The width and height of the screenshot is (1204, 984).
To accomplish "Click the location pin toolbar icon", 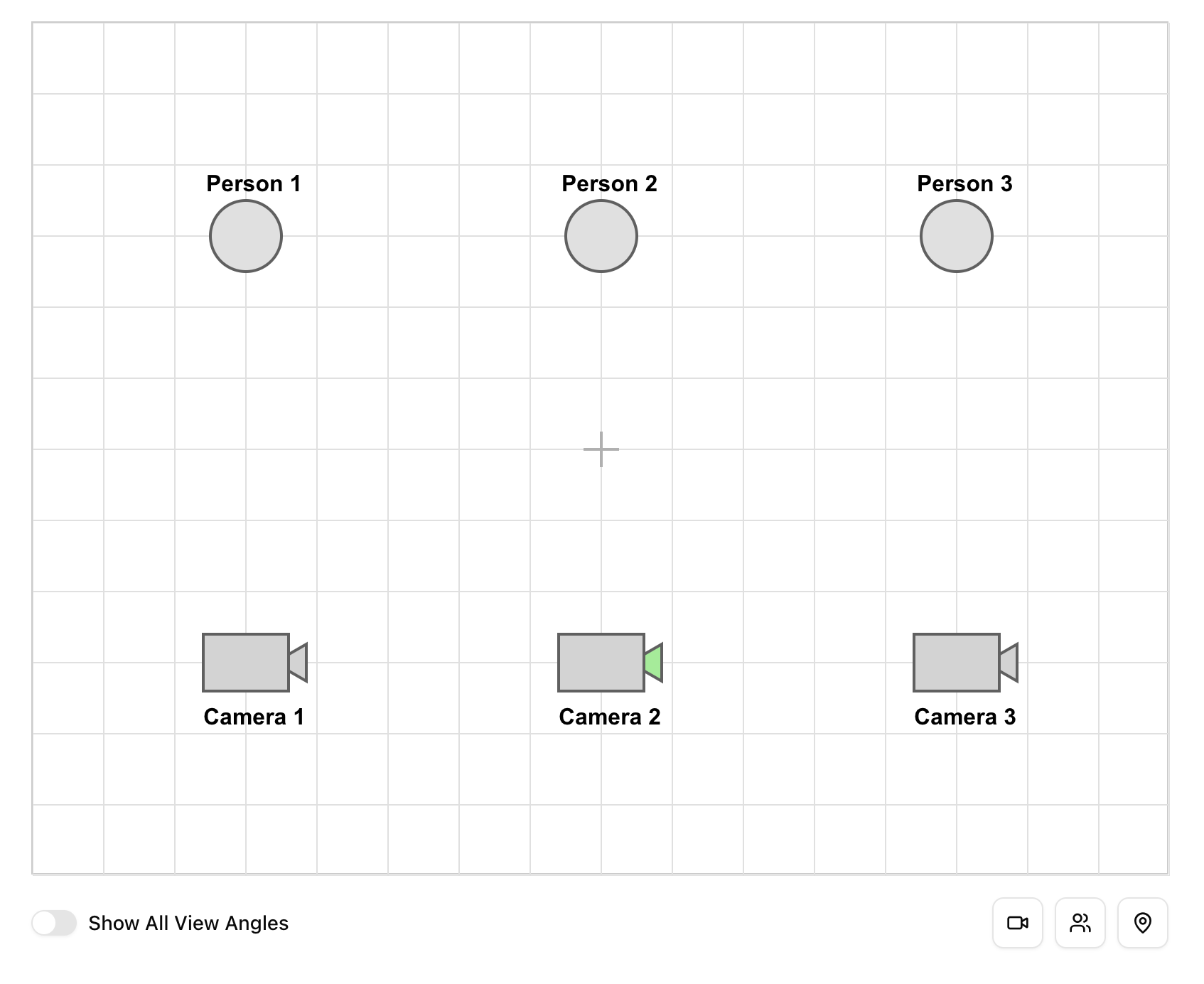I will coord(1142,923).
